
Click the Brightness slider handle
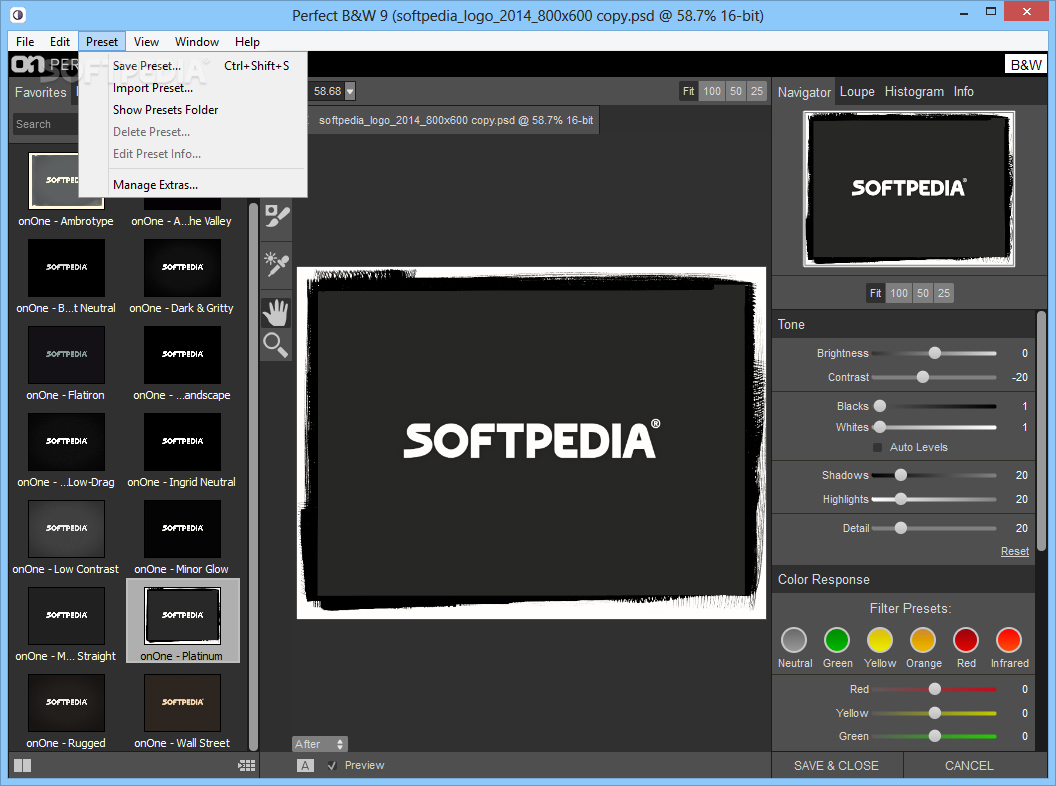coord(934,353)
